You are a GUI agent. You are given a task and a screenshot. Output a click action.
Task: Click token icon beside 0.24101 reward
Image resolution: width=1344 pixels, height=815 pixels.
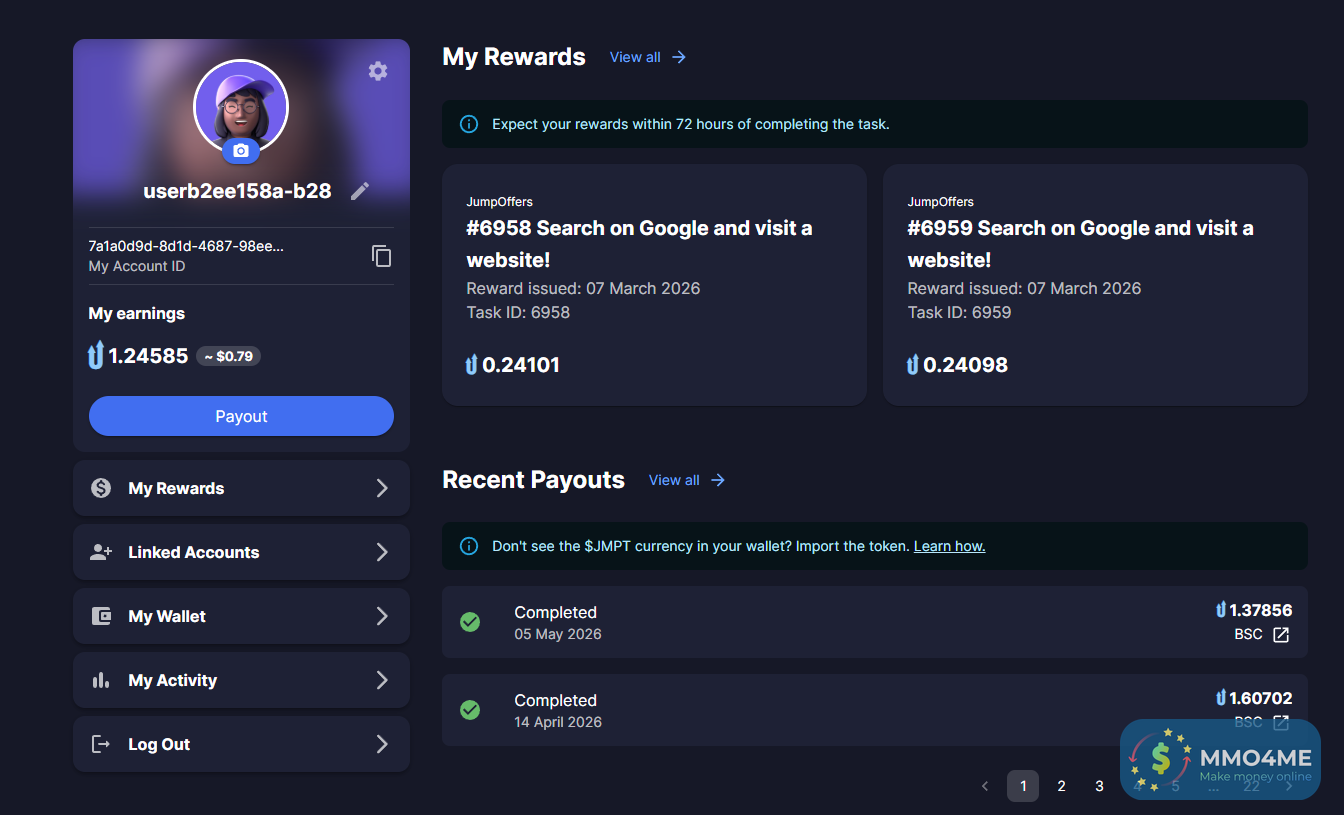coord(471,365)
